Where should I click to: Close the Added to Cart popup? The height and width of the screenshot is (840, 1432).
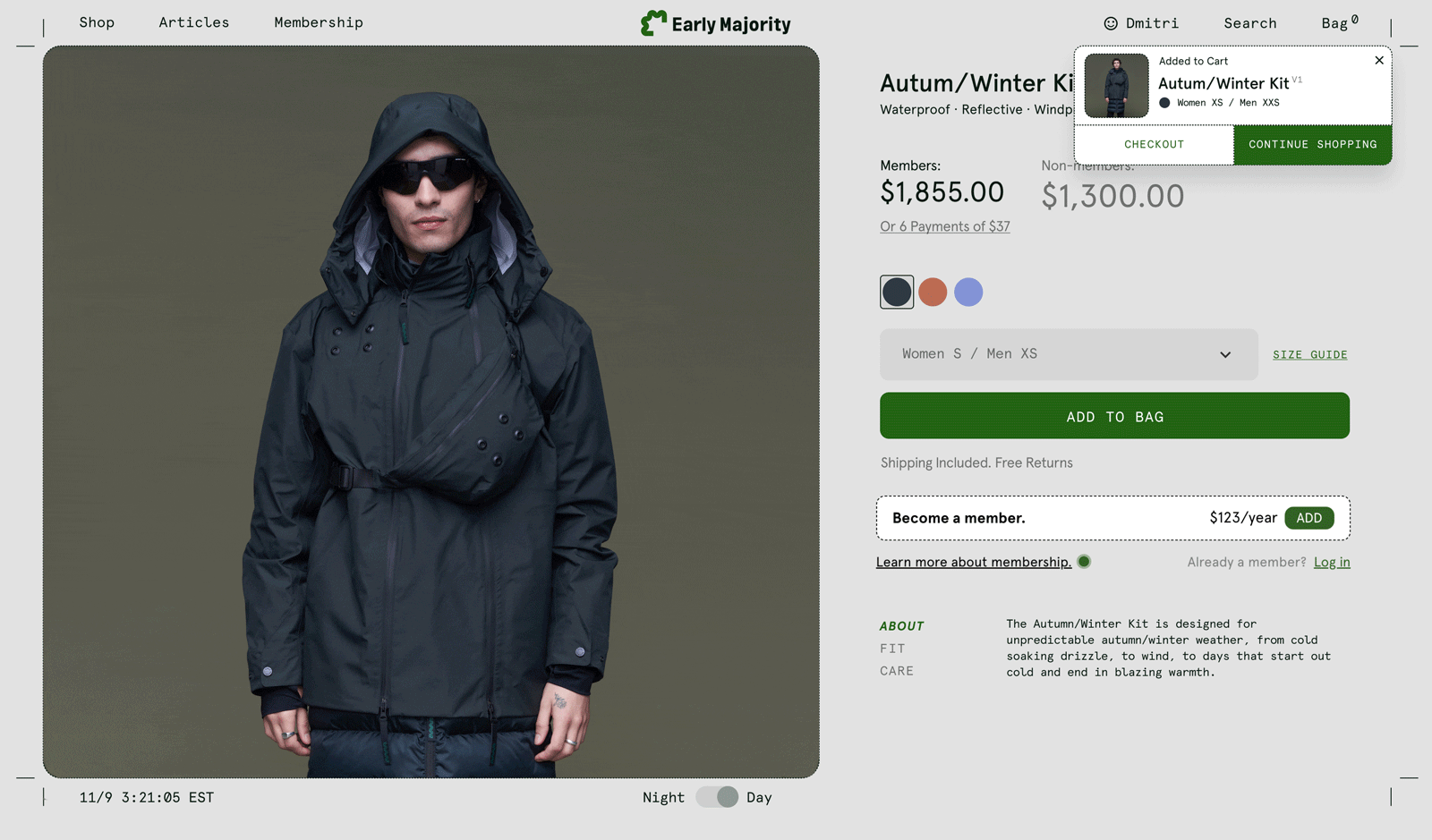1379,60
